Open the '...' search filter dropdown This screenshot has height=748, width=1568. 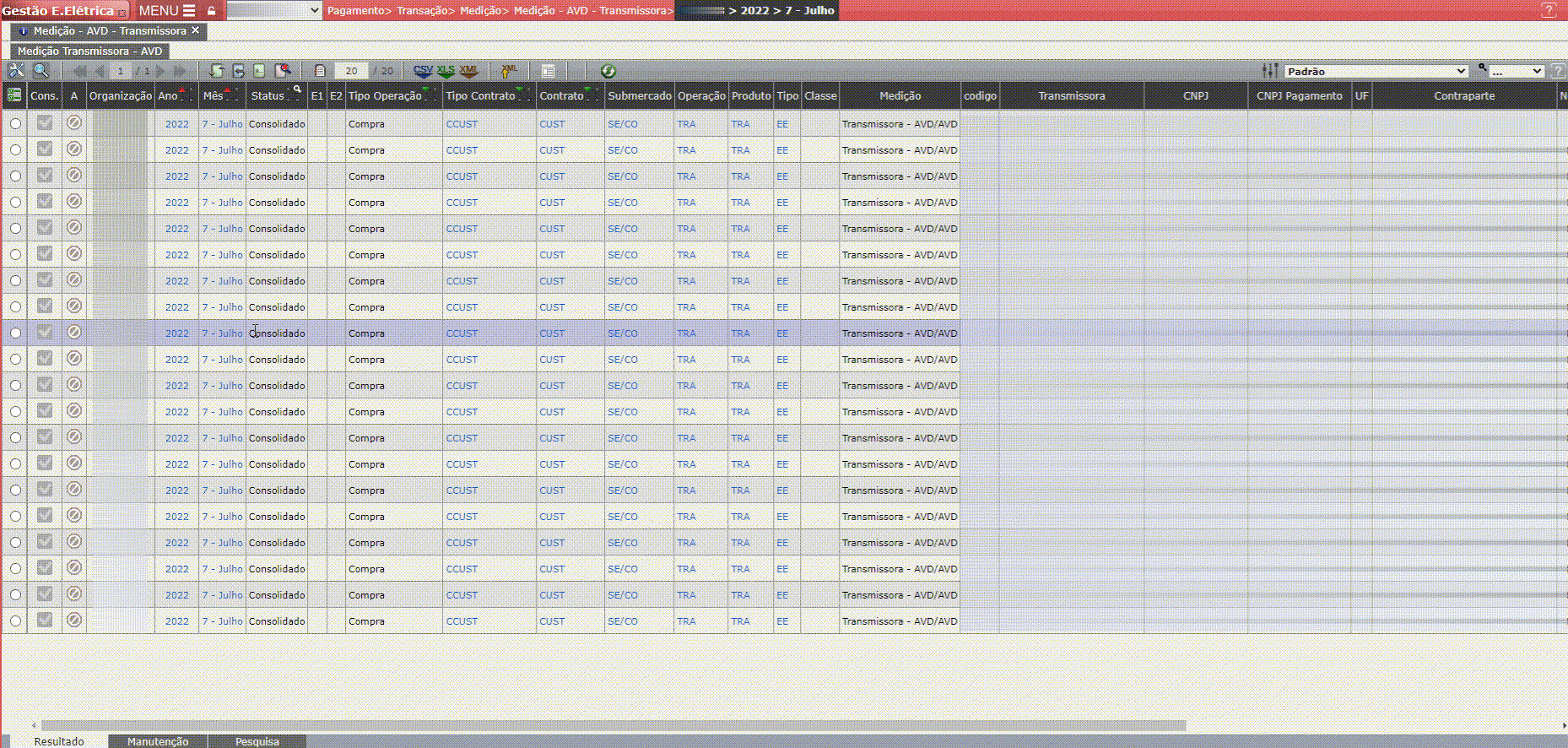tap(1516, 72)
